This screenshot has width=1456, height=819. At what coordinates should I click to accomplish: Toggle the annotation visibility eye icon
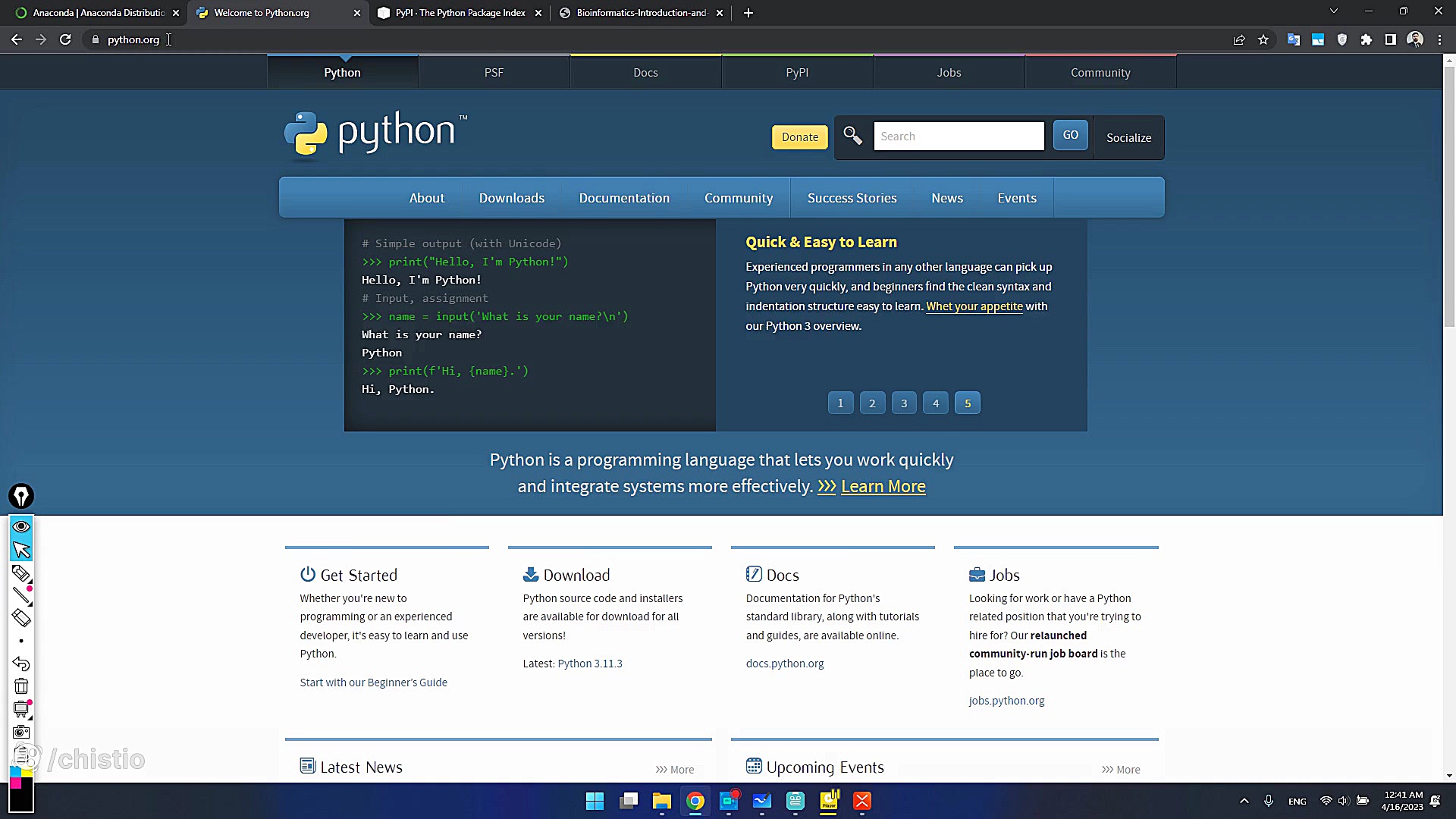21,526
